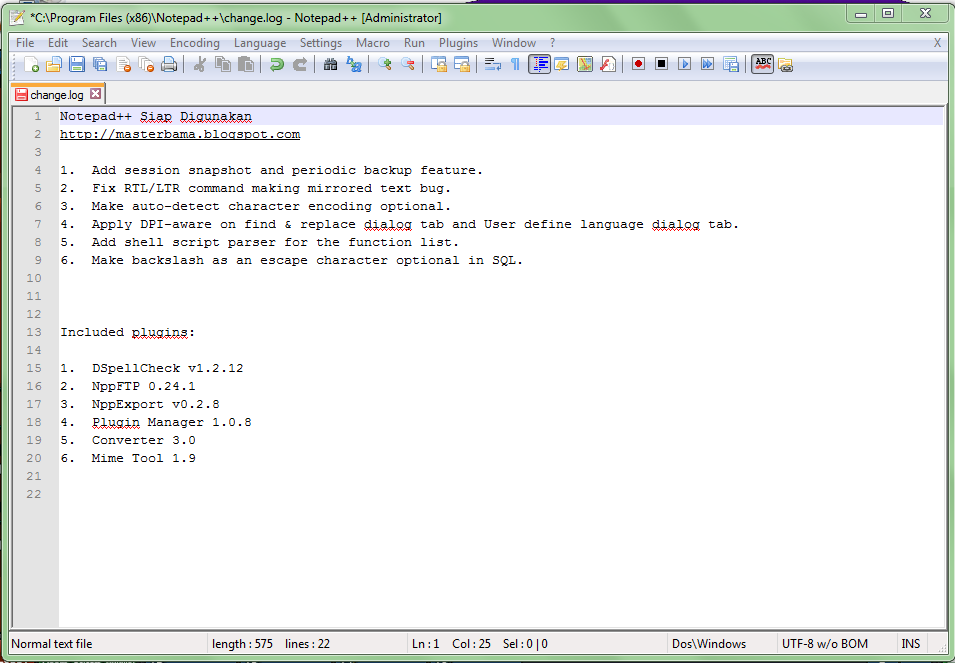Click the Paste clipboard icon

(x=246, y=64)
